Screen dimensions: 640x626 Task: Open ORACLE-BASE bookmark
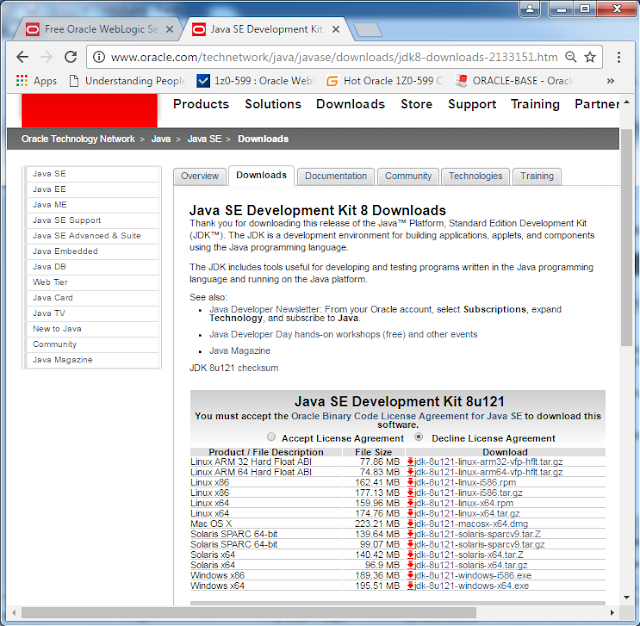515,81
